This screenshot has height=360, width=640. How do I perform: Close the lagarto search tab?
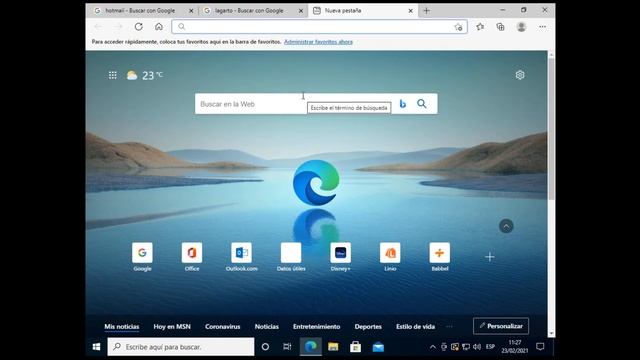(301, 11)
